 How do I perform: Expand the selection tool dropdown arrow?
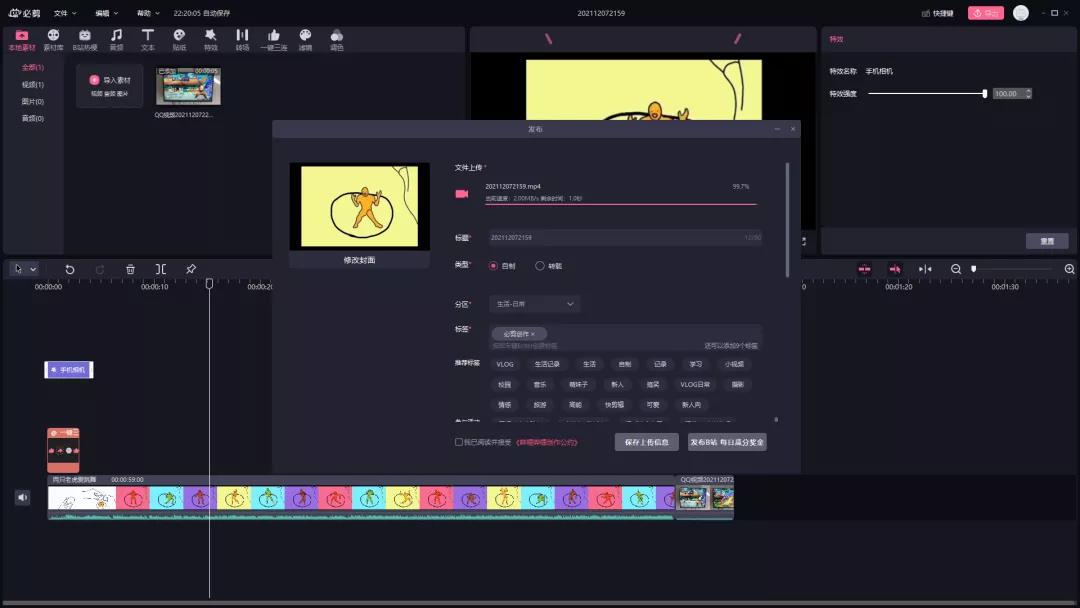tap(33, 269)
